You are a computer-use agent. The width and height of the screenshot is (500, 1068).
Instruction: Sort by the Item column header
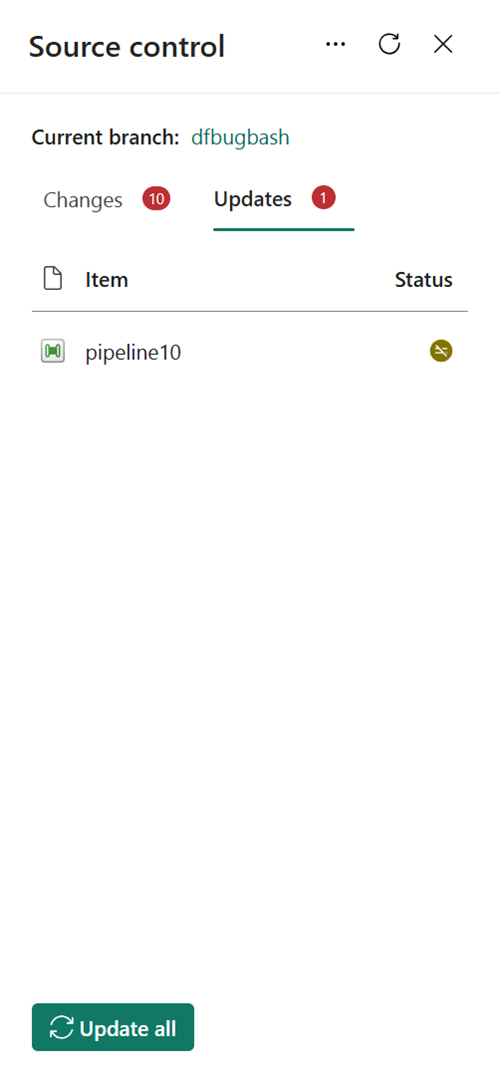coord(106,279)
